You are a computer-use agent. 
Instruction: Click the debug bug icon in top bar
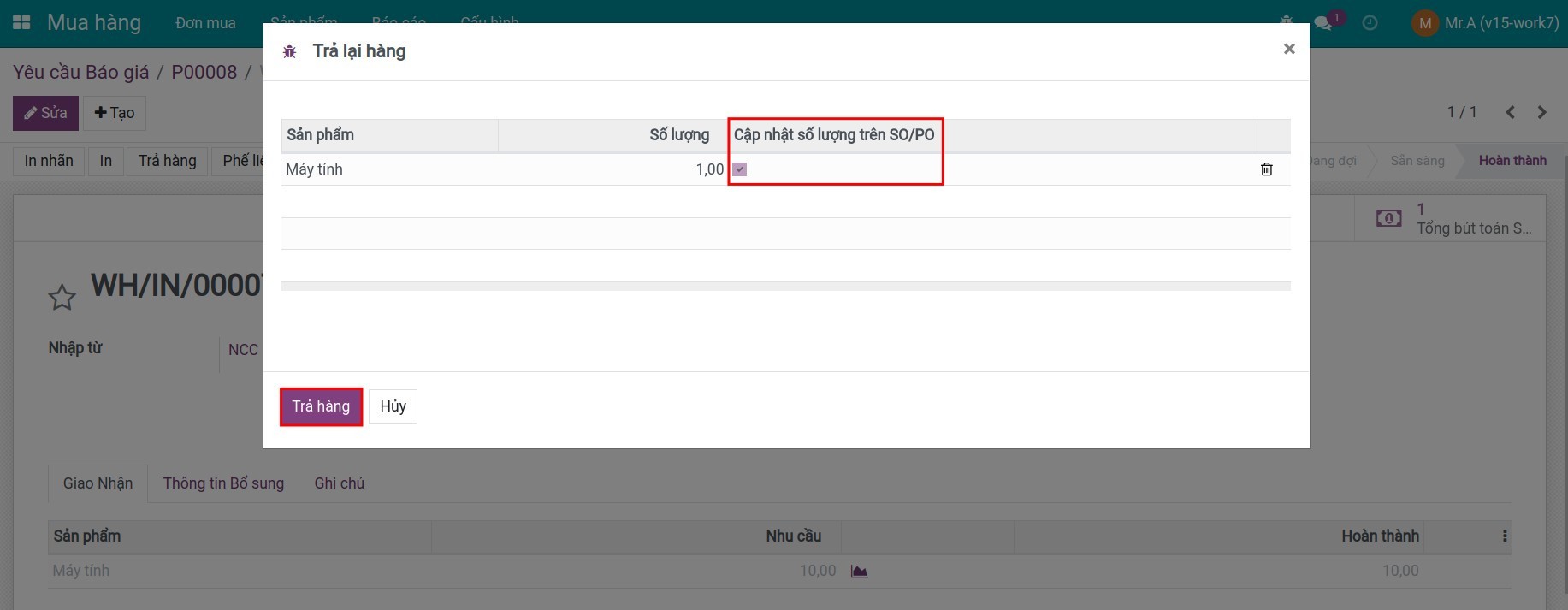[x=1286, y=21]
